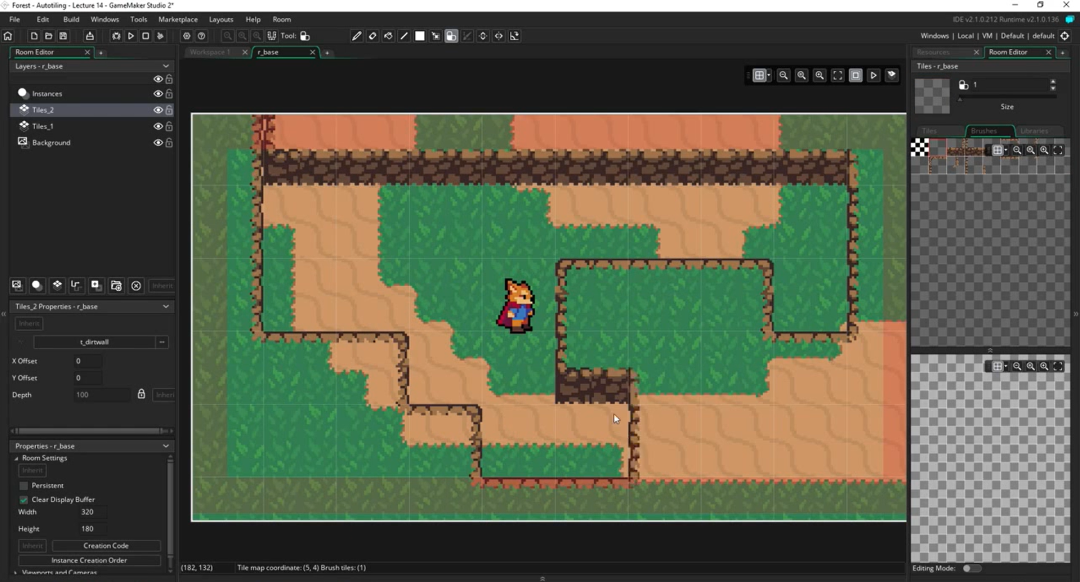Open room grid options dropdown arrow

click(x=769, y=76)
